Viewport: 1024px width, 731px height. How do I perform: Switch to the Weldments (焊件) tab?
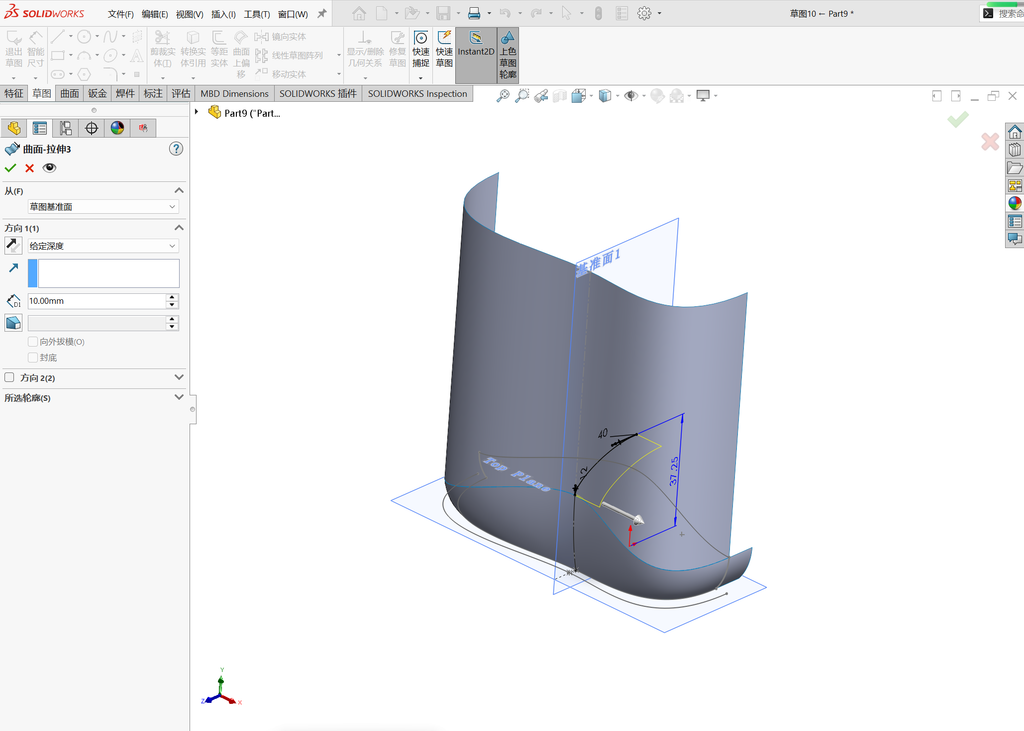(125, 93)
